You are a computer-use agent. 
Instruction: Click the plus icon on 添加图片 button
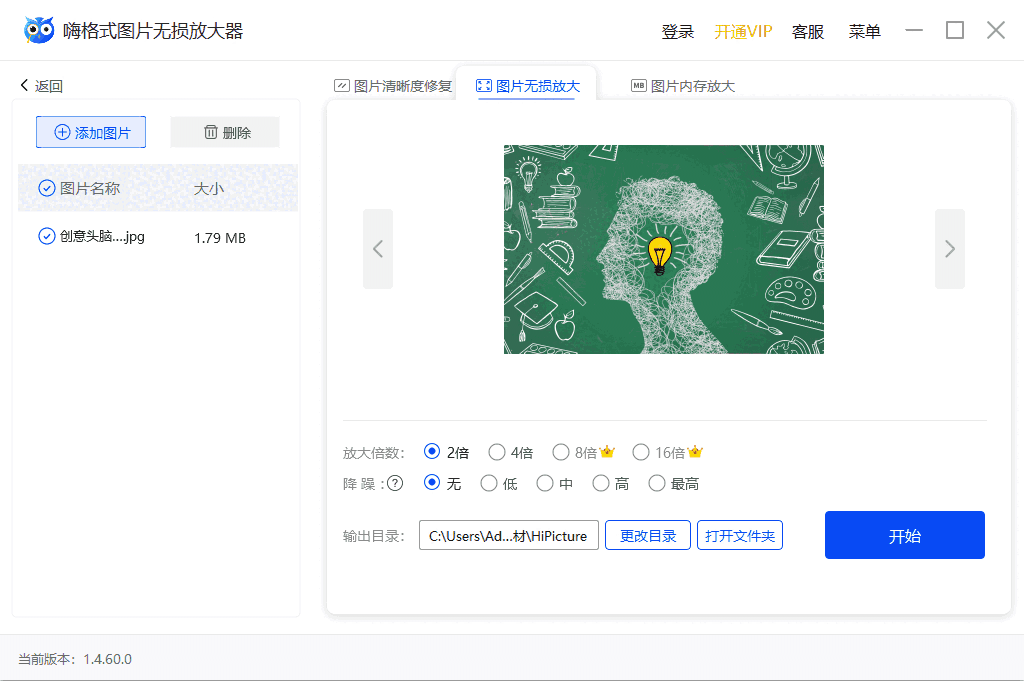pyautogui.click(x=64, y=131)
